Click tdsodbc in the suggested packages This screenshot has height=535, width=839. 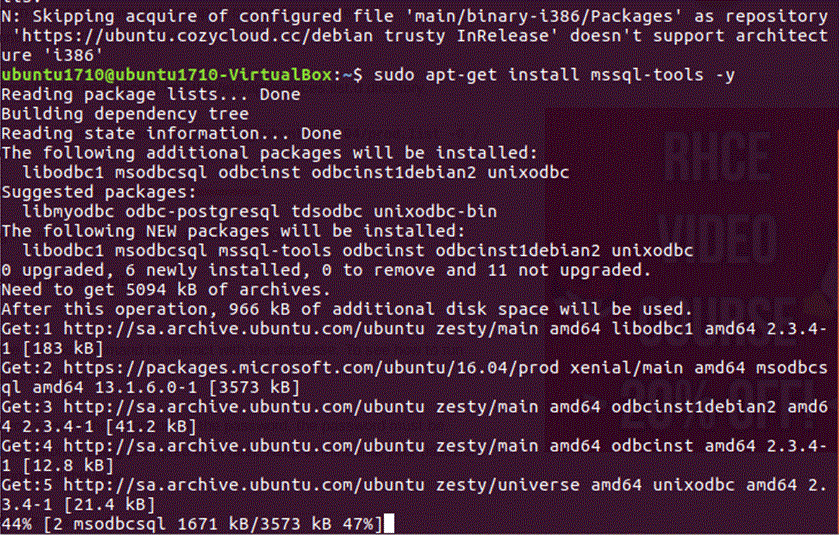[326, 212]
